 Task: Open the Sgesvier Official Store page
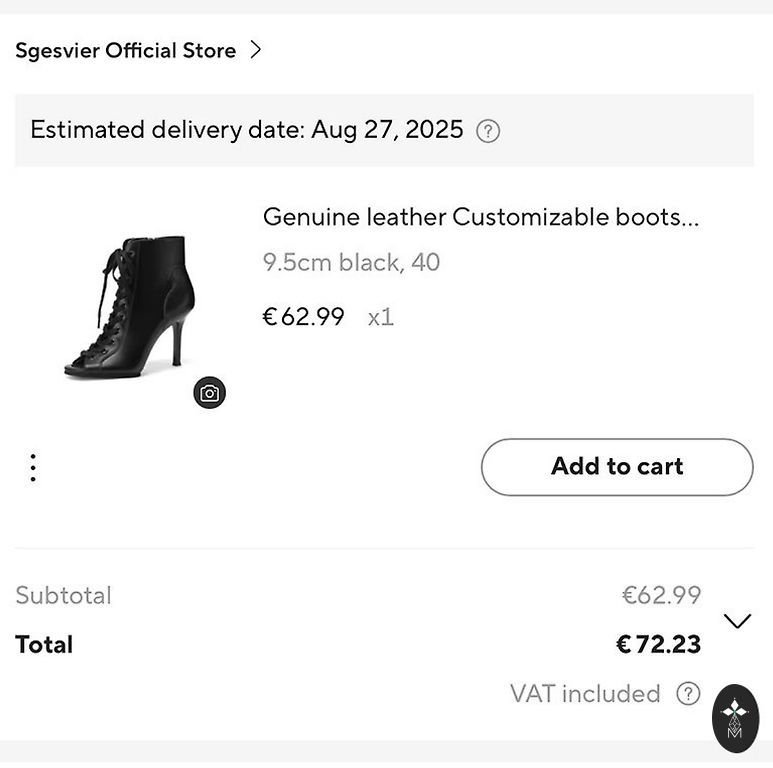tap(125, 50)
